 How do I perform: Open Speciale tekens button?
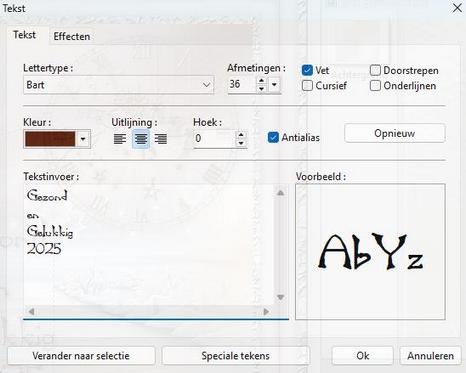click(235, 356)
